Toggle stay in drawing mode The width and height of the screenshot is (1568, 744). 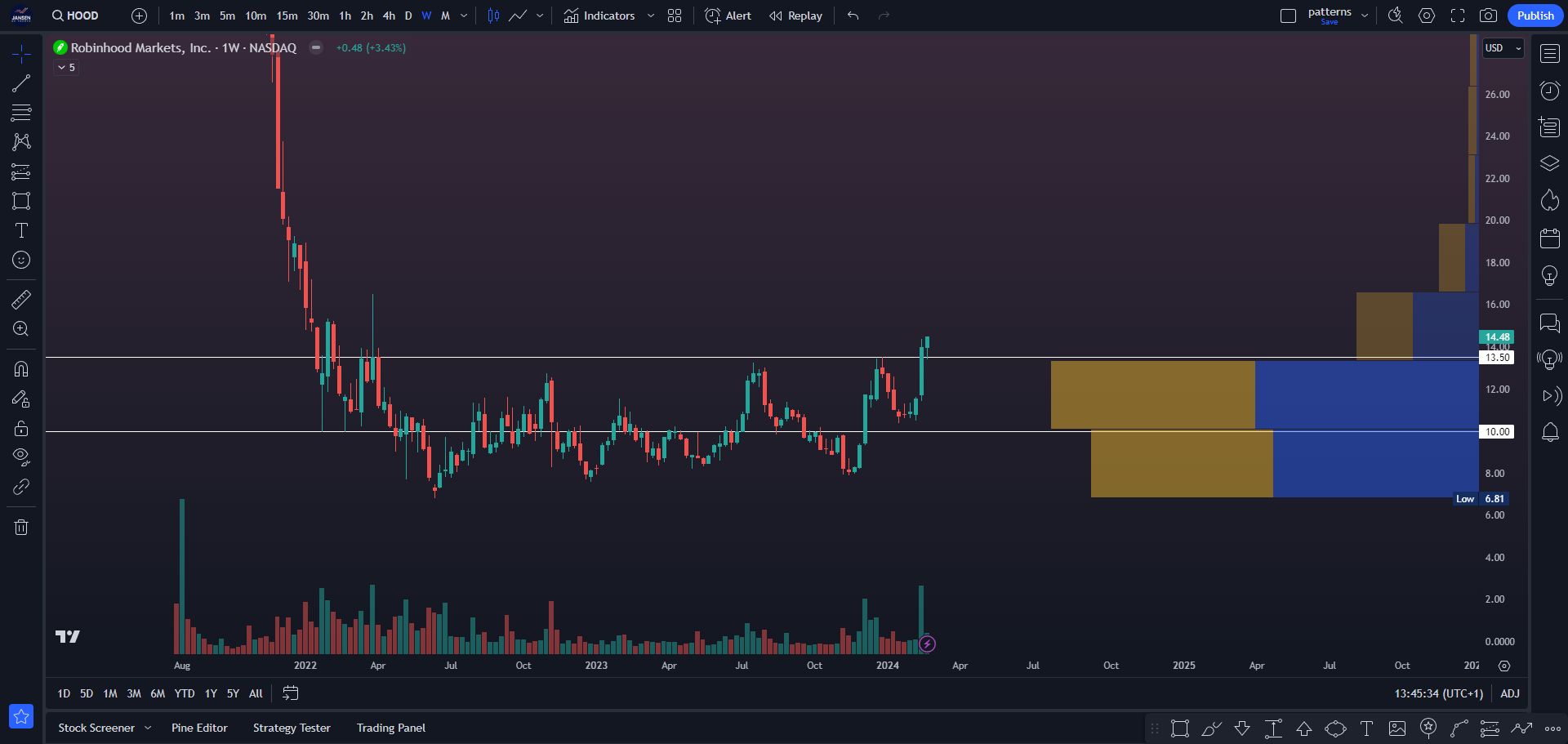(x=21, y=399)
